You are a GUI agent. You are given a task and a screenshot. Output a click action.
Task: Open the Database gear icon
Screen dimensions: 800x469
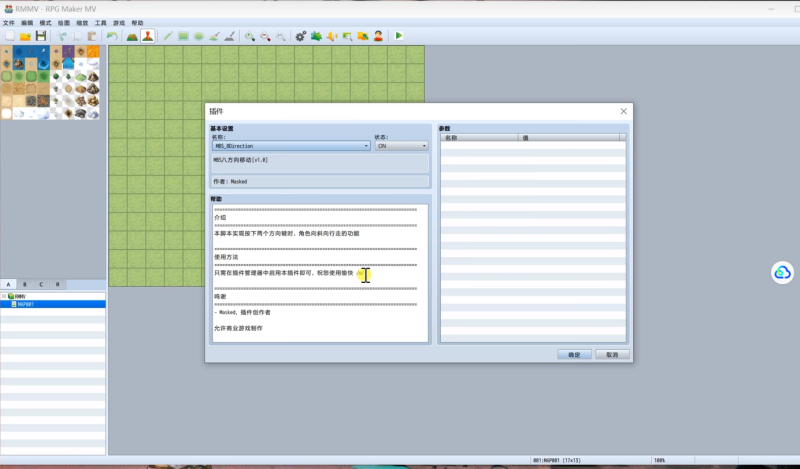(301, 36)
